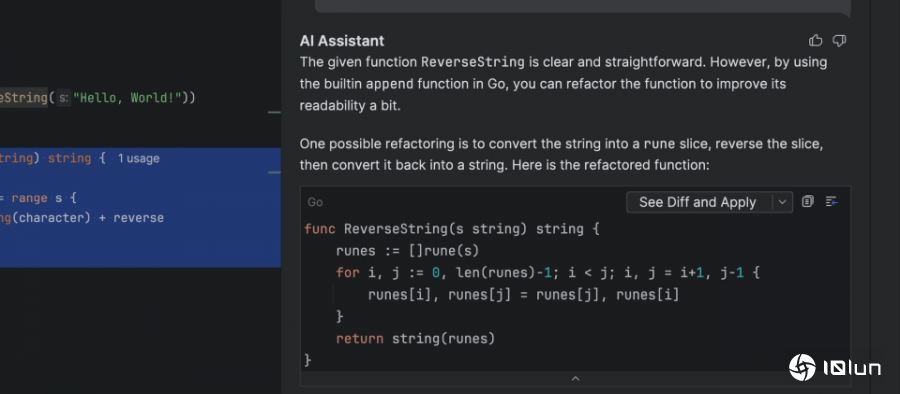
Task: Click lower green change marker in editor stripe
Action: point(274,172)
